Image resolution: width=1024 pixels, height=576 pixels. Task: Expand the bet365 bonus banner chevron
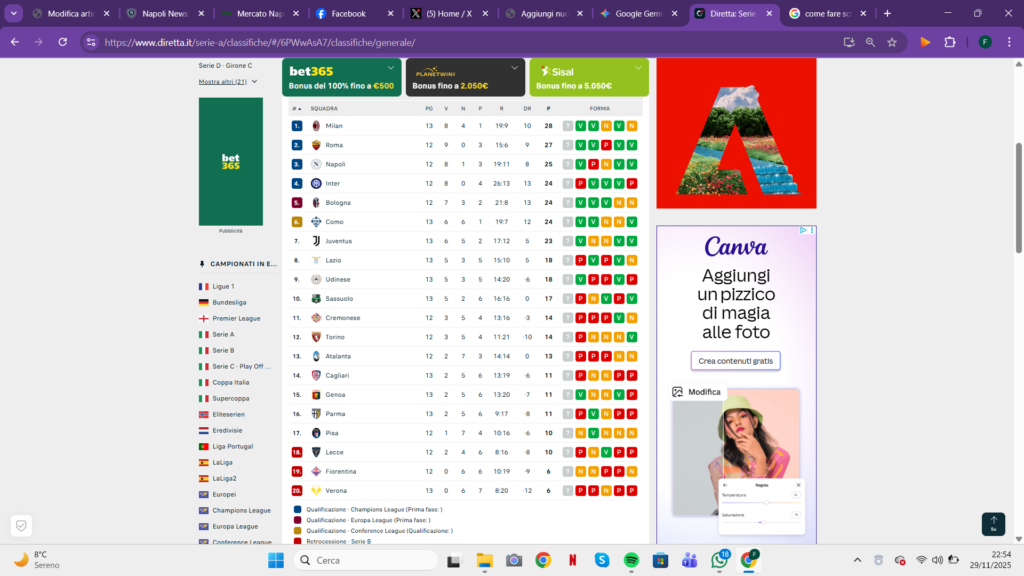(x=391, y=68)
